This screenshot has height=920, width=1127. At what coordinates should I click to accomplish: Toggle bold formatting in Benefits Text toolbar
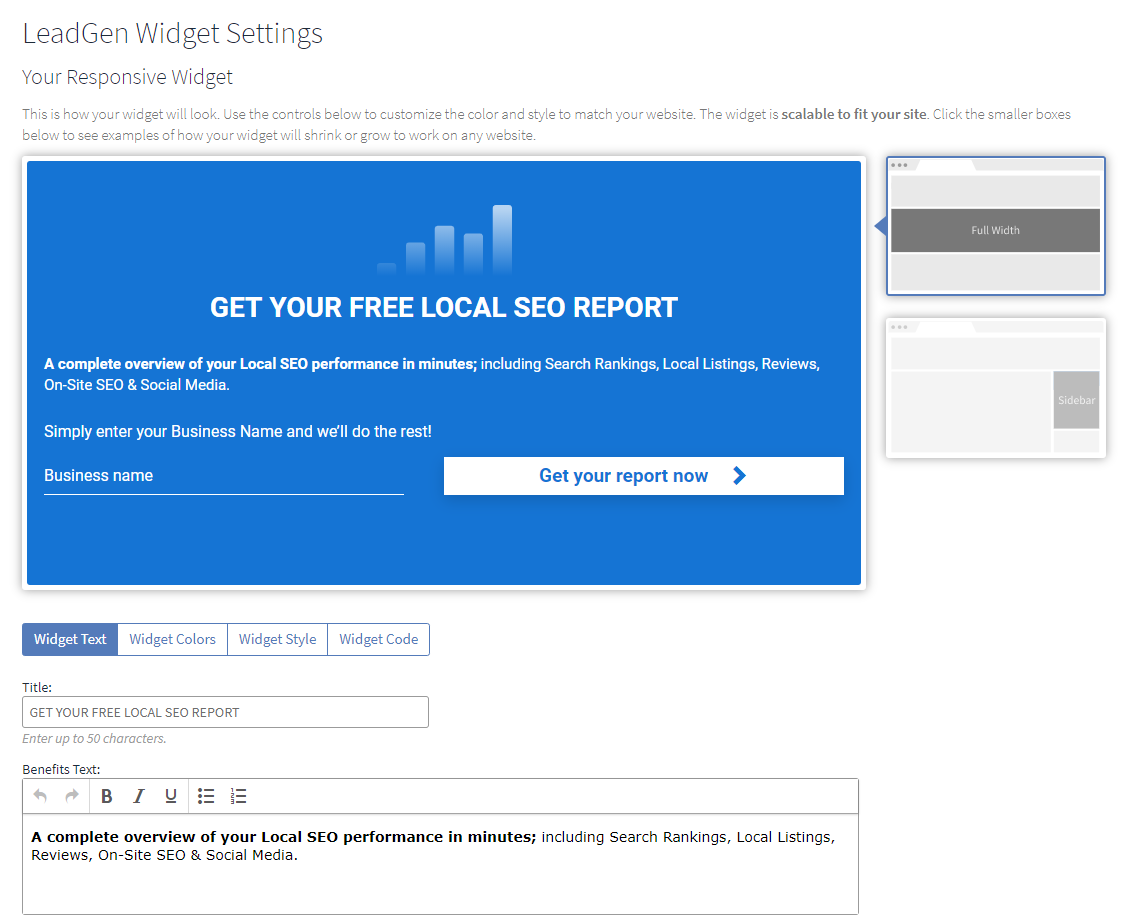pos(106,796)
